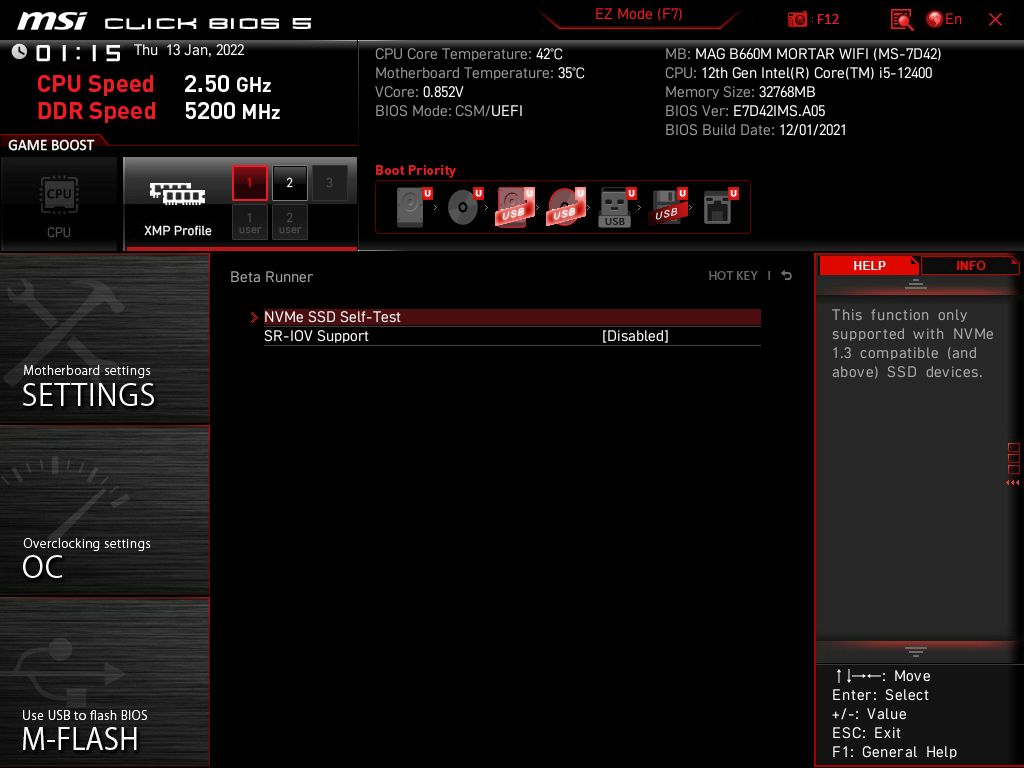
Task: Select the optical disc boot device icon
Action: (463, 208)
